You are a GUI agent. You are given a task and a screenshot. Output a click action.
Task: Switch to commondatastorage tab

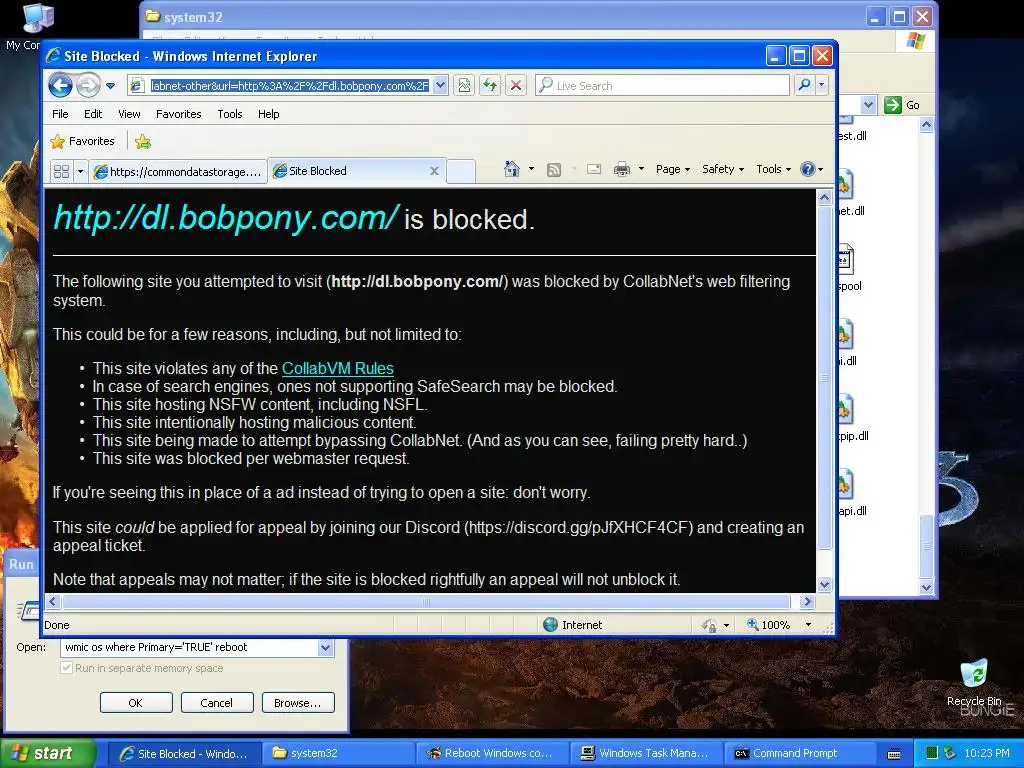pos(178,171)
